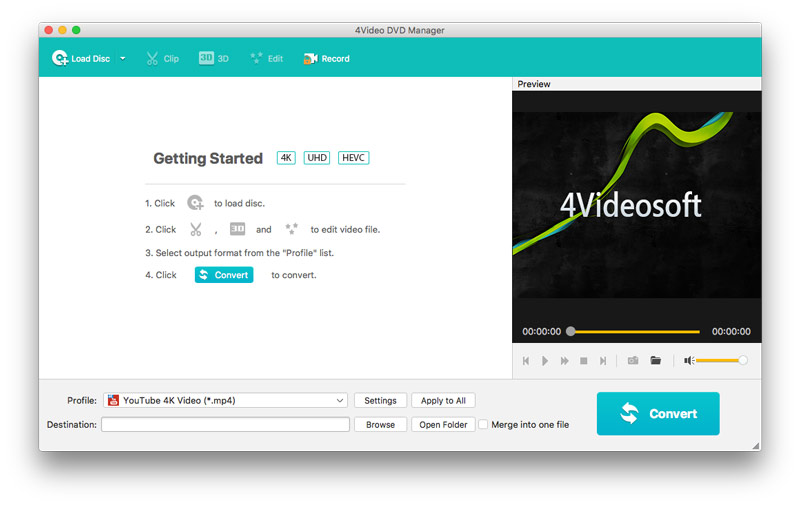Start the Record tool

[326, 58]
